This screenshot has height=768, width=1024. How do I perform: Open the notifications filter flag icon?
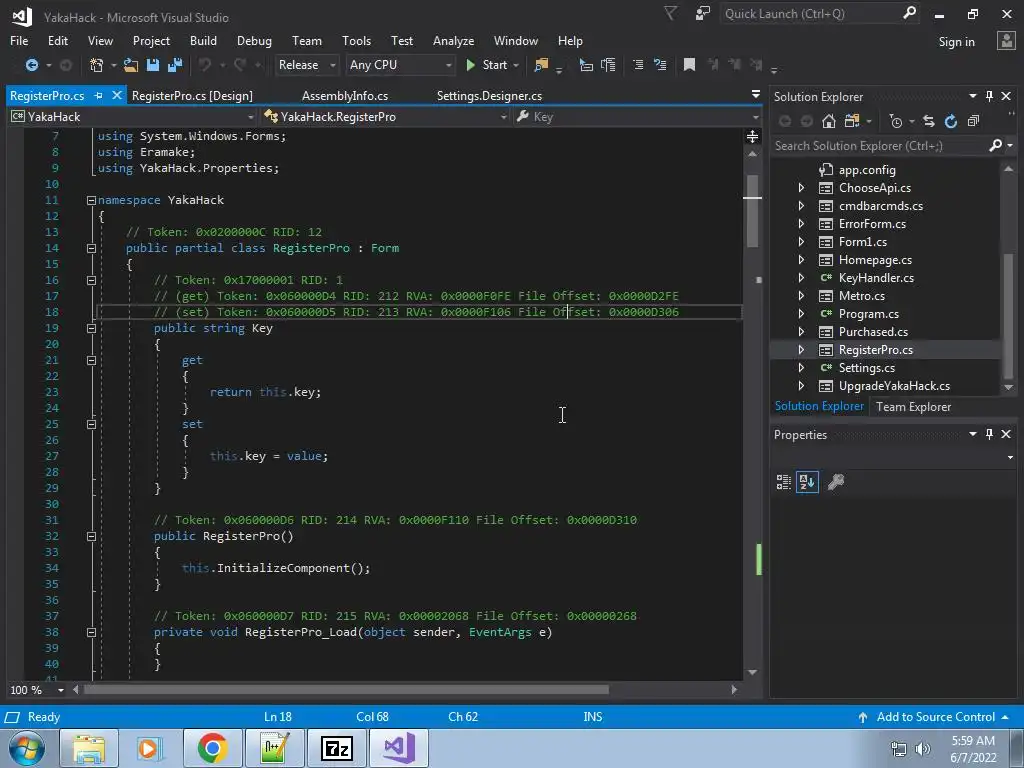pos(671,13)
